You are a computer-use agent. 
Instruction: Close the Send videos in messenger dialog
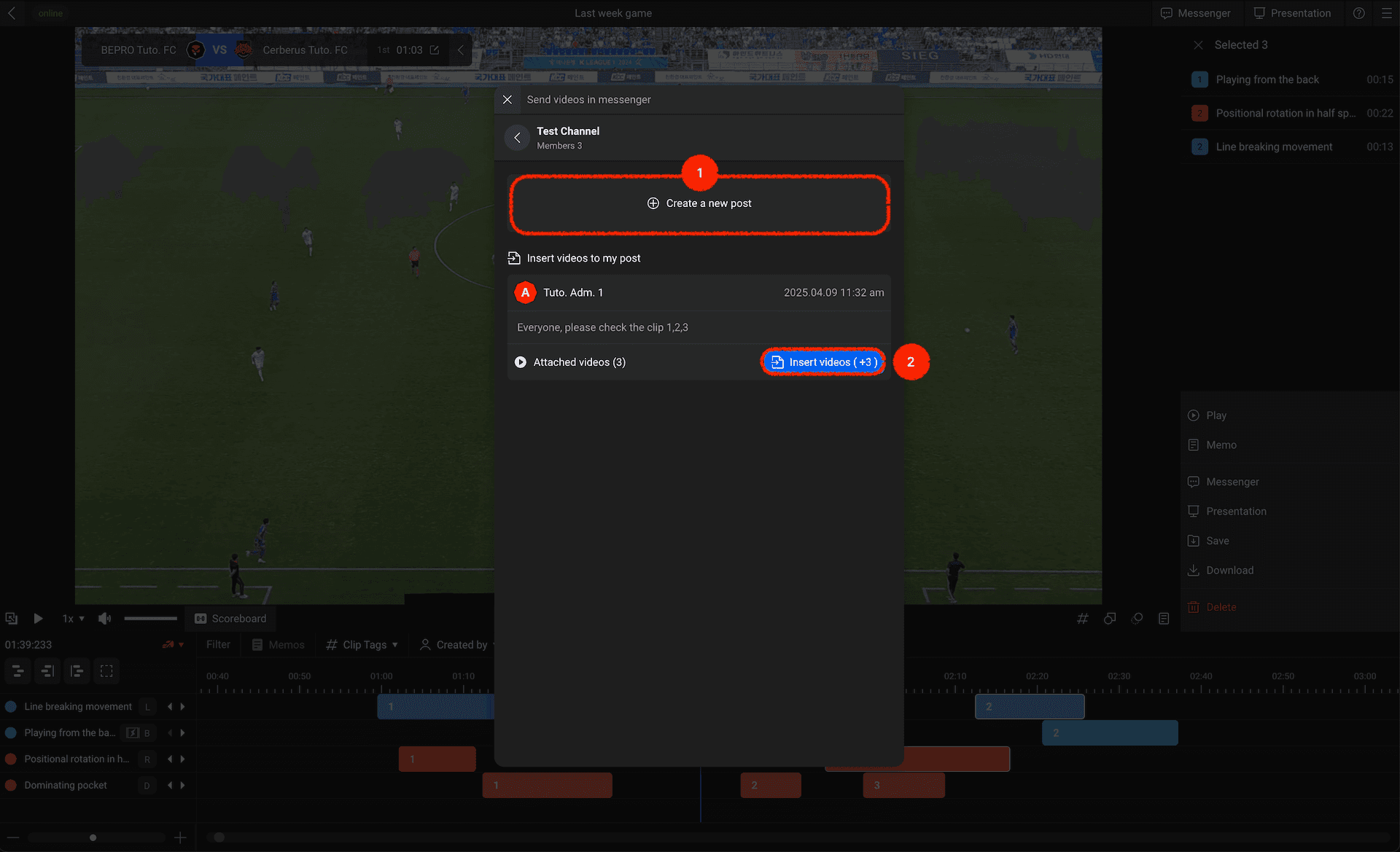507,100
